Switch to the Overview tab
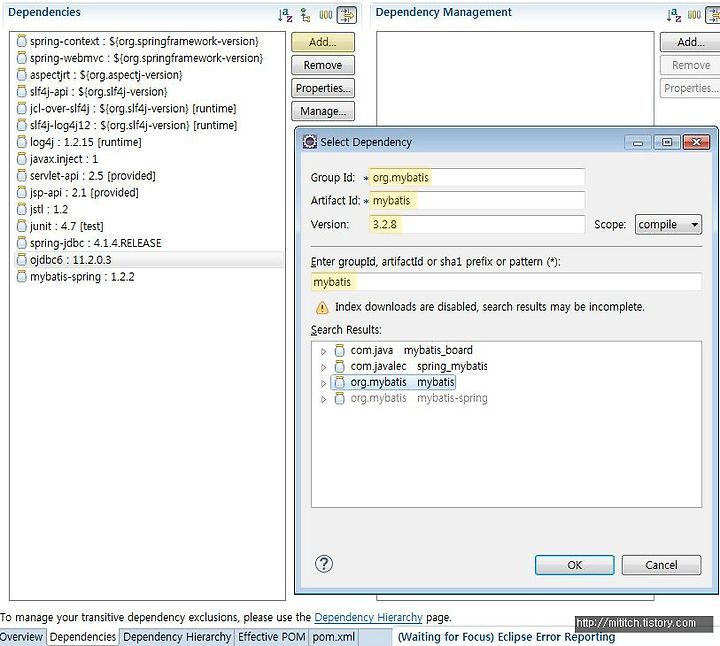This screenshot has height=646, width=720. (x=22, y=637)
